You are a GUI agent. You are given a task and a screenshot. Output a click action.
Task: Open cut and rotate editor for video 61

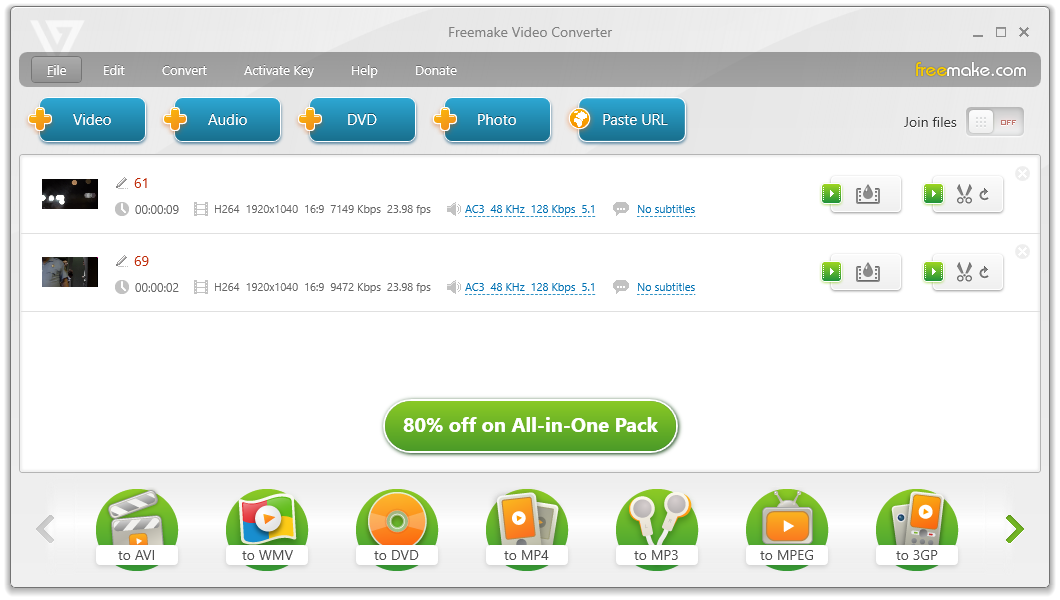[x=963, y=195]
